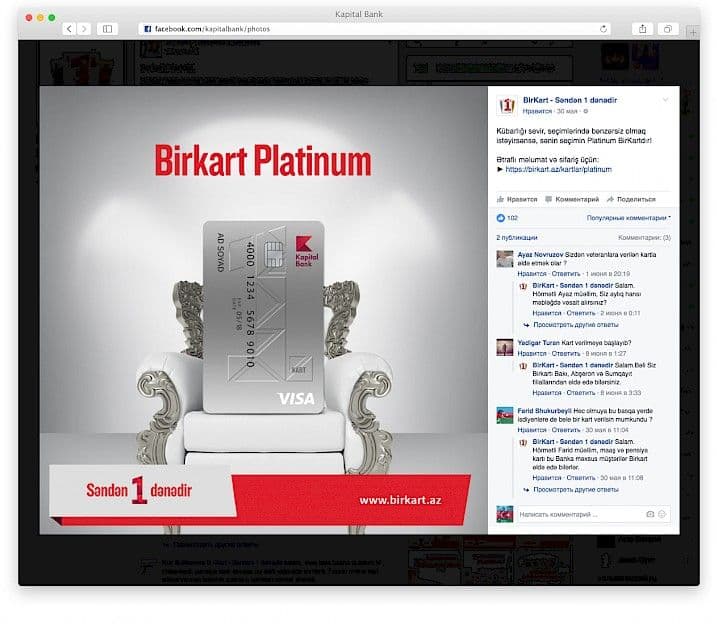Reply to BirKart reply dated 8 июня

coord(581,393)
